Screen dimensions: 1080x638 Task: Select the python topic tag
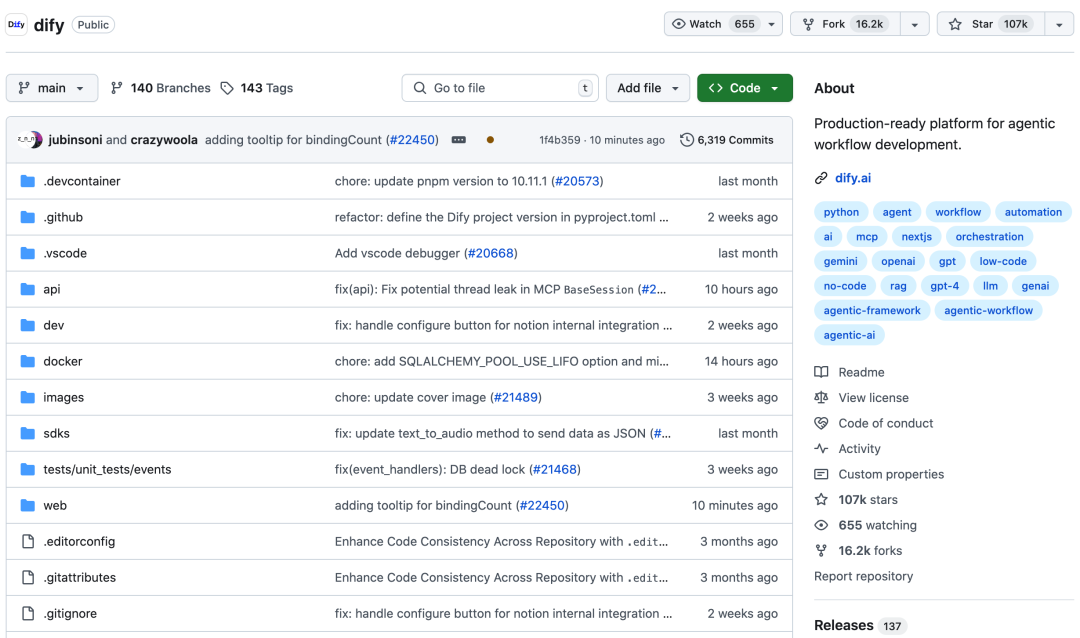click(x=841, y=212)
